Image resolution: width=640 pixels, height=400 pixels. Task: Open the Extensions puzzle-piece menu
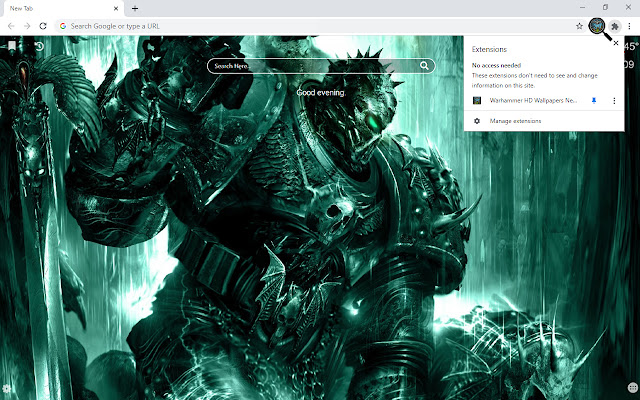coord(614,27)
